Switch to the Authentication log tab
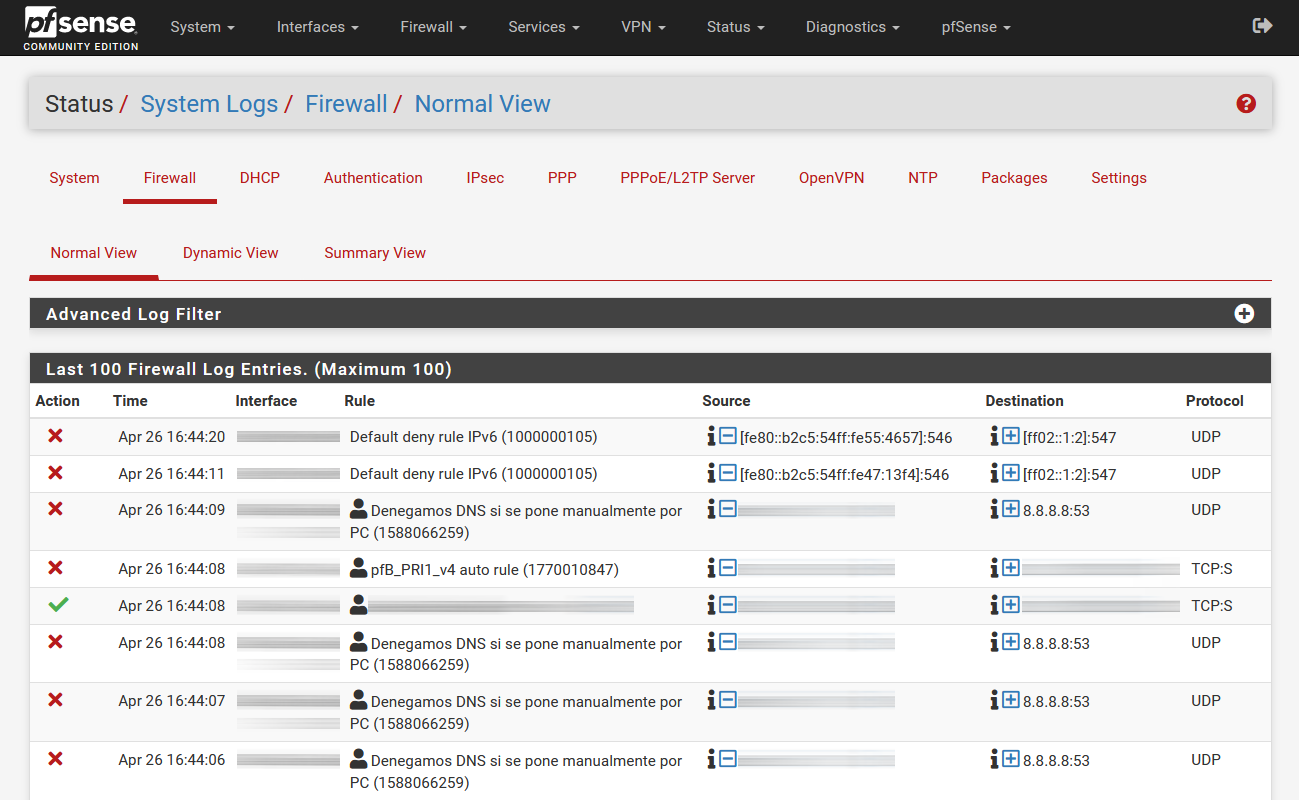 pyautogui.click(x=373, y=178)
